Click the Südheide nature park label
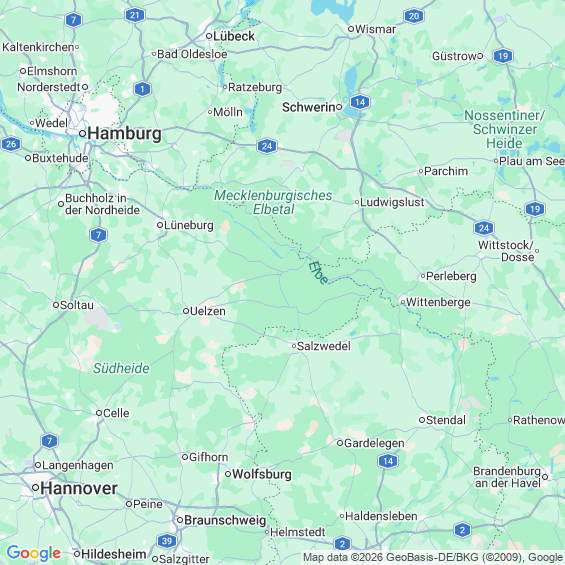 point(121,368)
